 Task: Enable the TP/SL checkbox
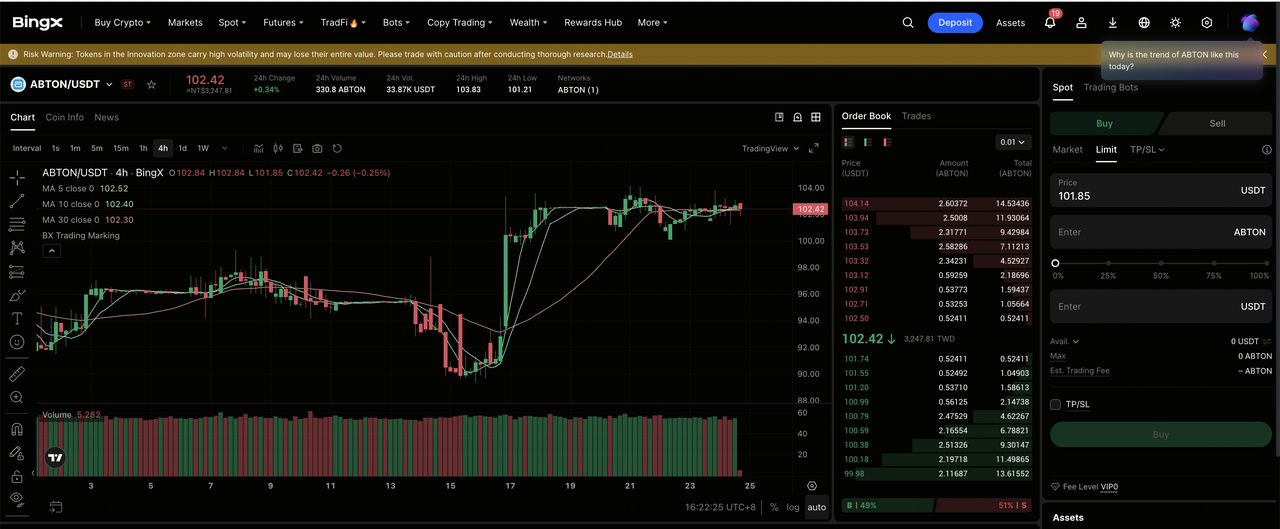click(x=1055, y=404)
